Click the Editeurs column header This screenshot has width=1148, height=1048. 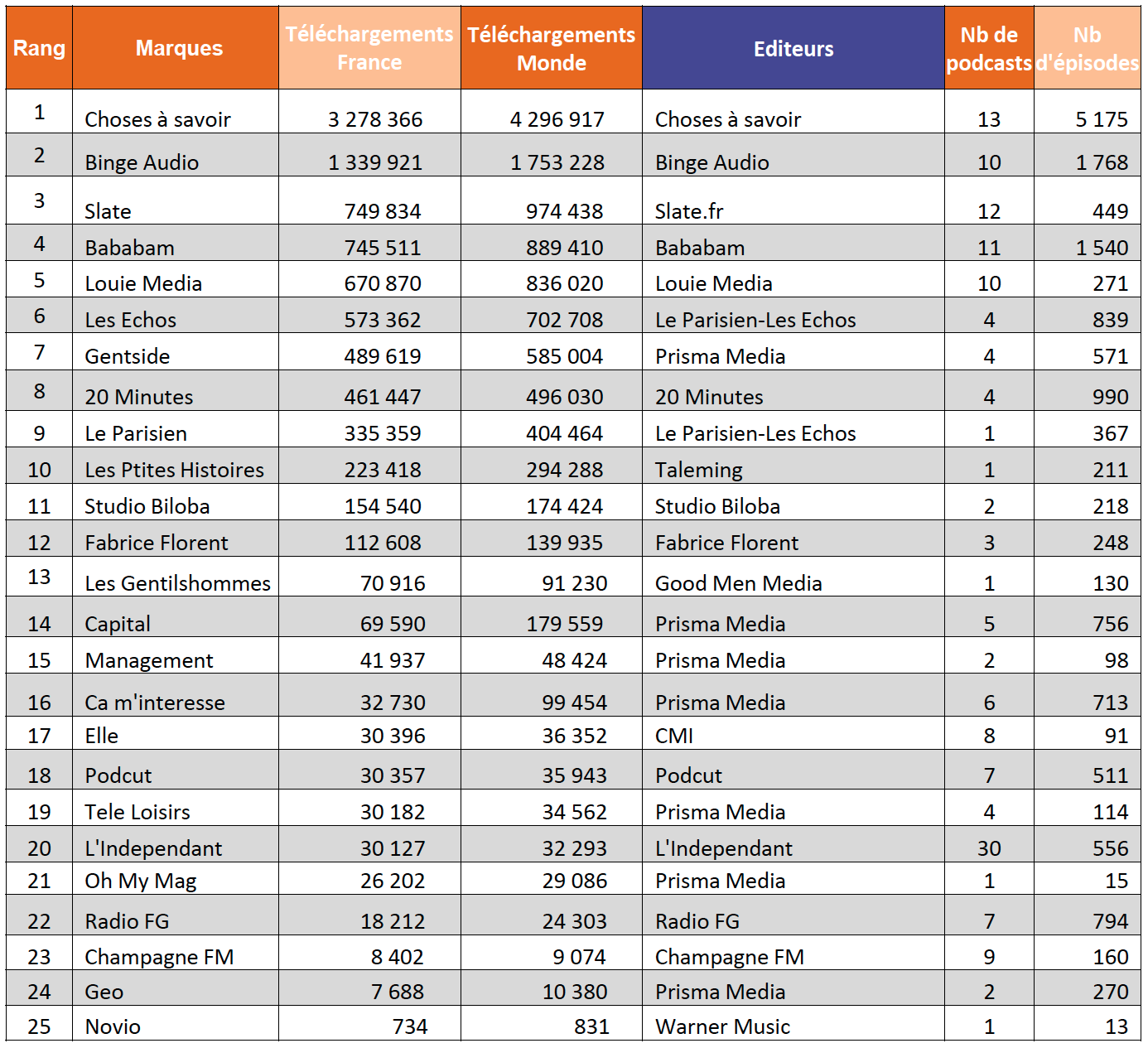click(793, 48)
